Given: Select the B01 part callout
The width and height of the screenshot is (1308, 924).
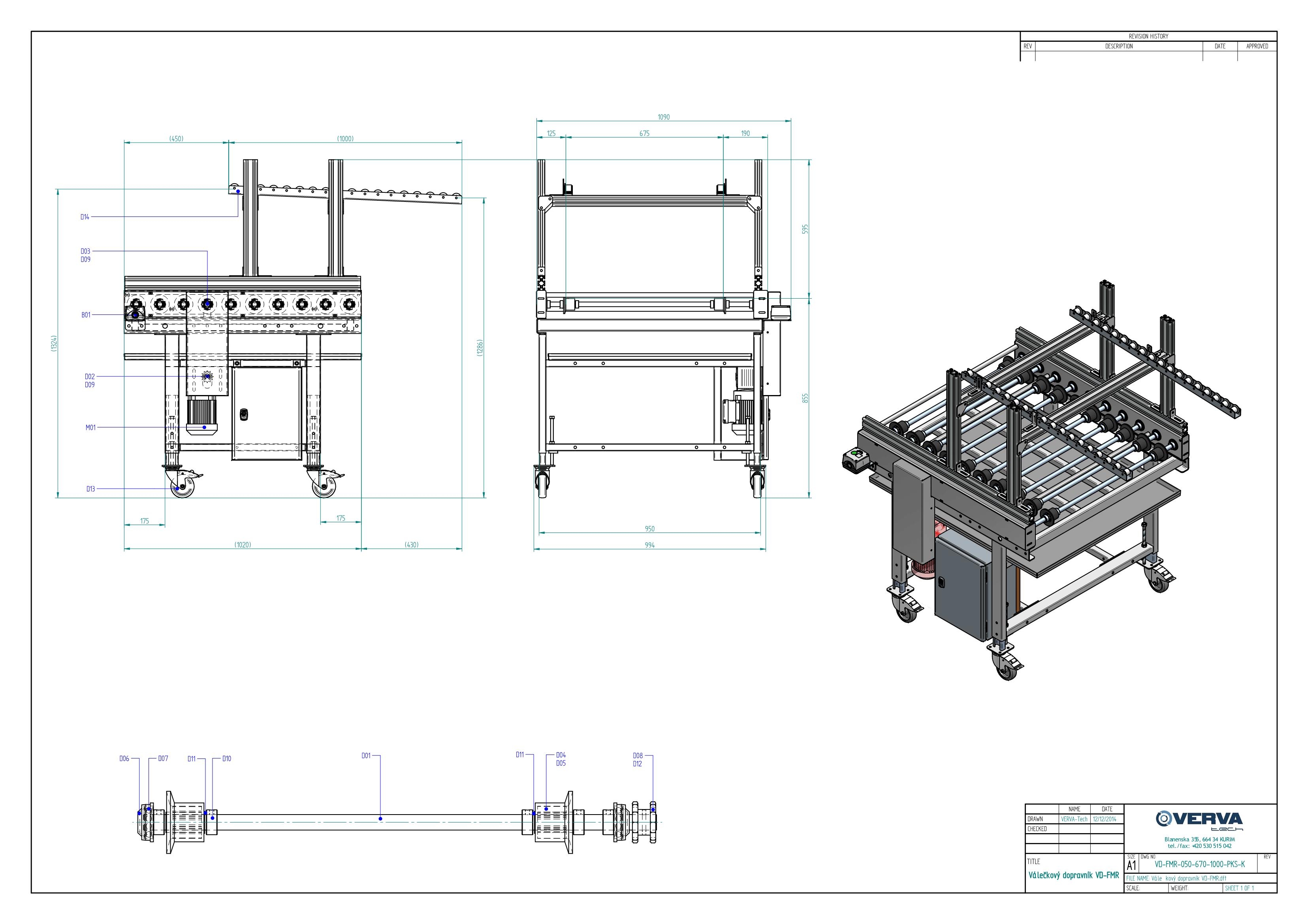Looking at the screenshot, I should pos(85,315).
